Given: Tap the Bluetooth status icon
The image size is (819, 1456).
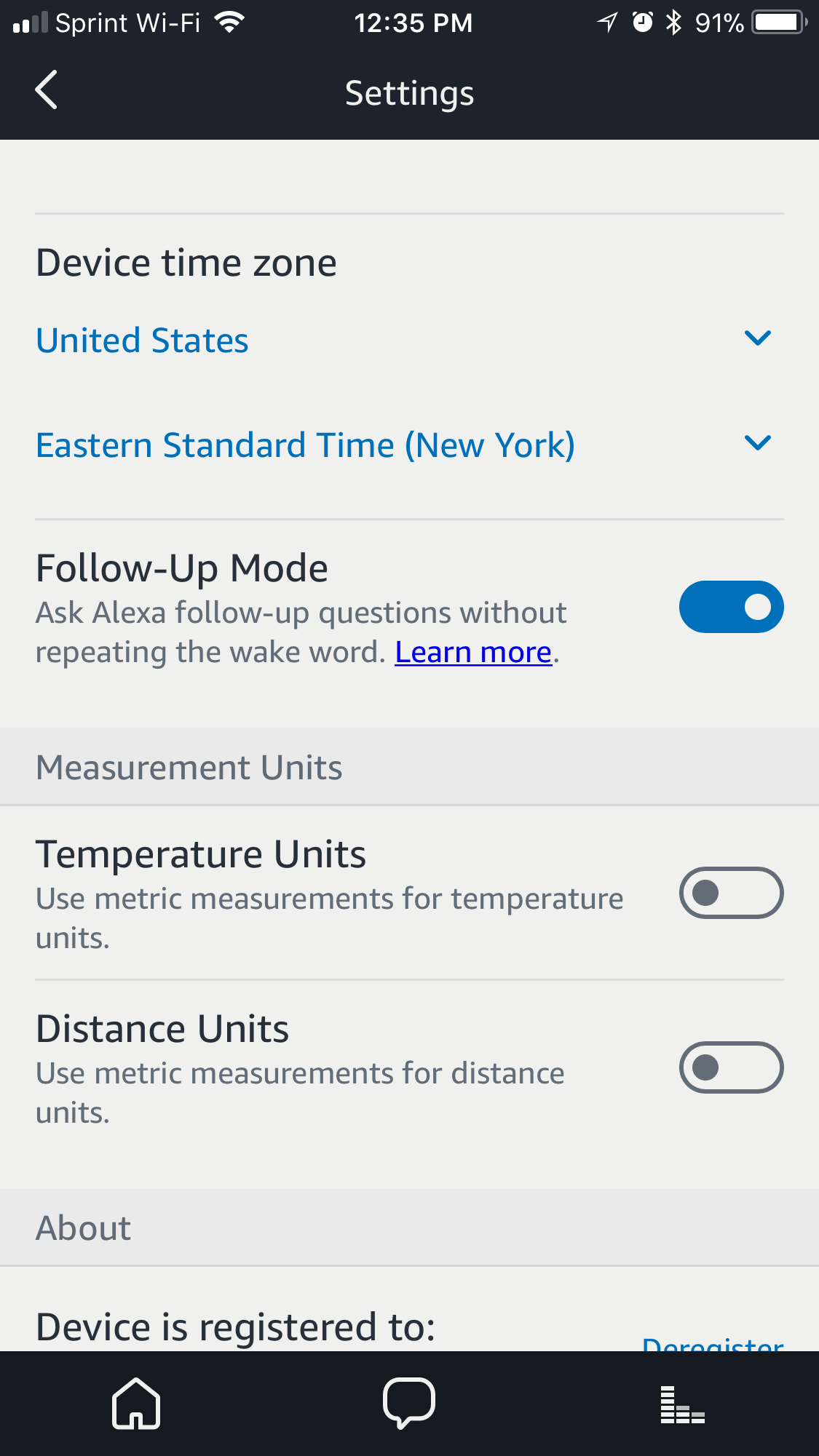Looking at the screenshot, I should point(674,23).
